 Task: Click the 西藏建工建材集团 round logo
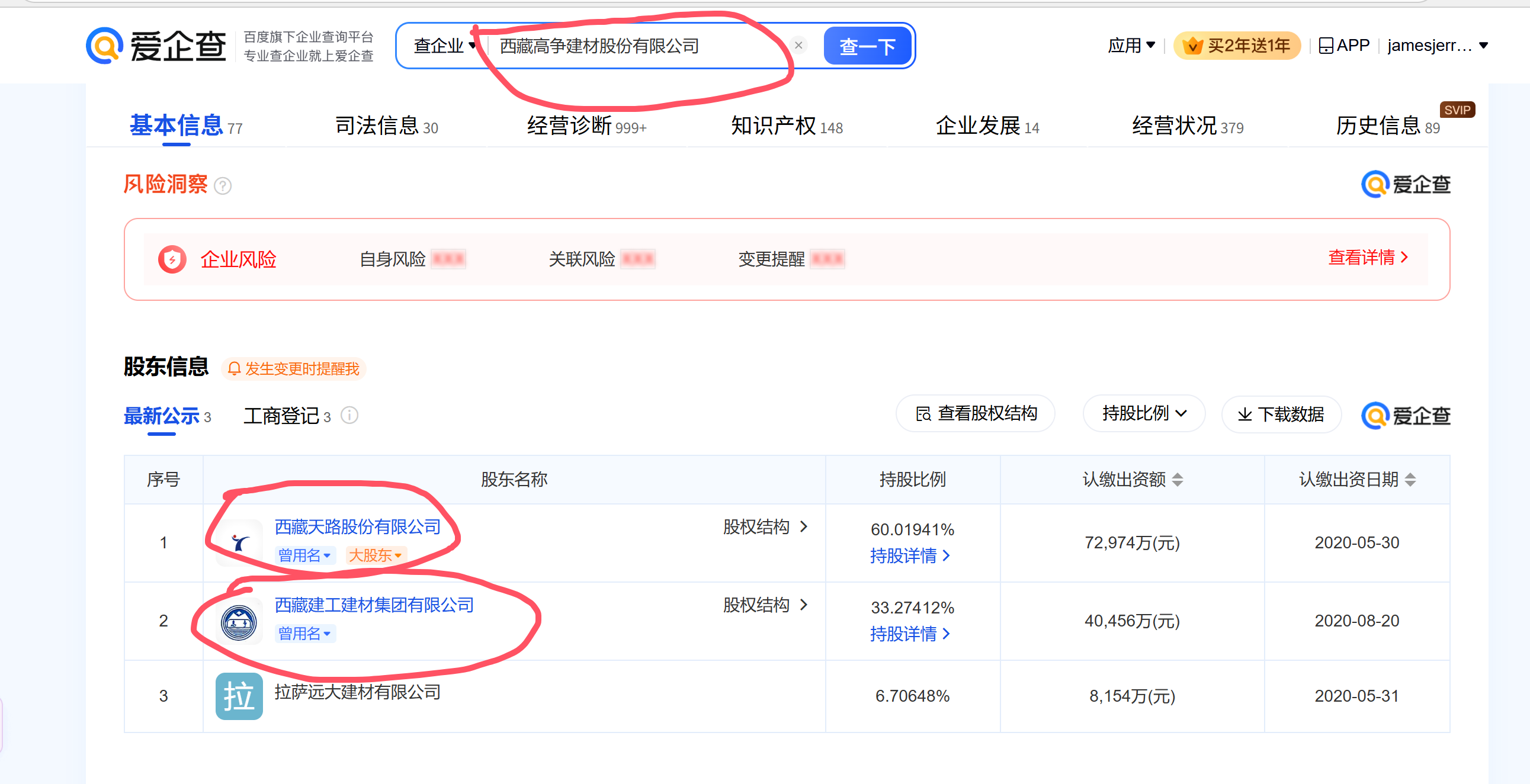[x=239, y=622]
